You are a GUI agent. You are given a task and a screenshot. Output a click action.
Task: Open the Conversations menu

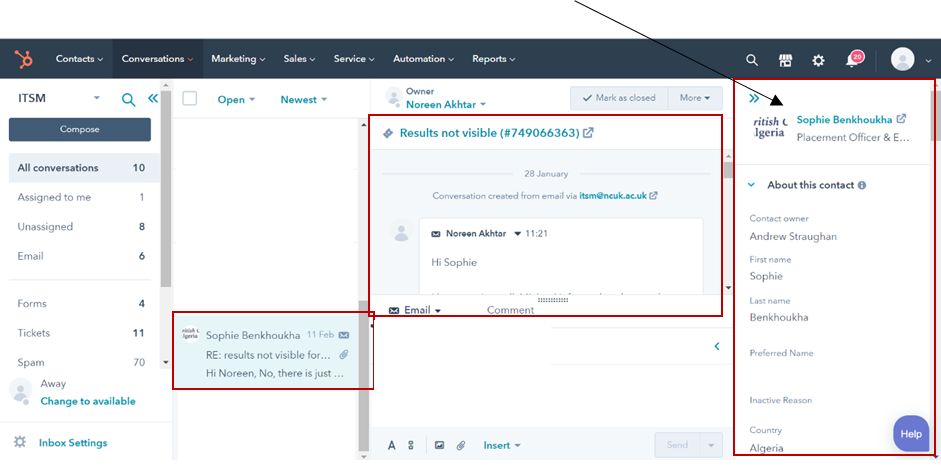click(157, 59)
